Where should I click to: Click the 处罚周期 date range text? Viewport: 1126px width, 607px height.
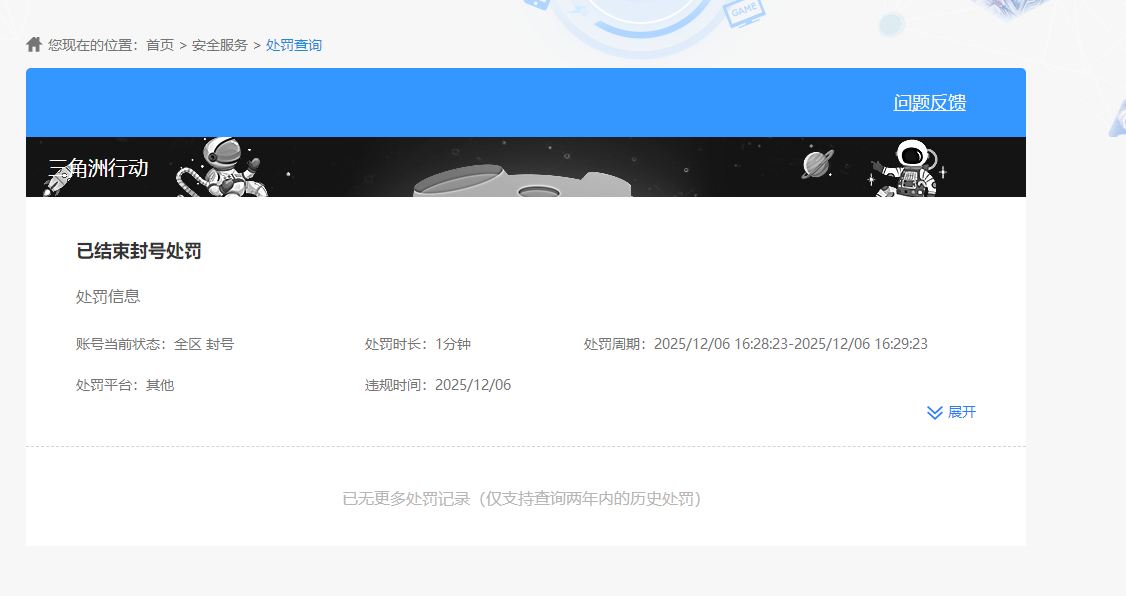[x=755, y=344]
